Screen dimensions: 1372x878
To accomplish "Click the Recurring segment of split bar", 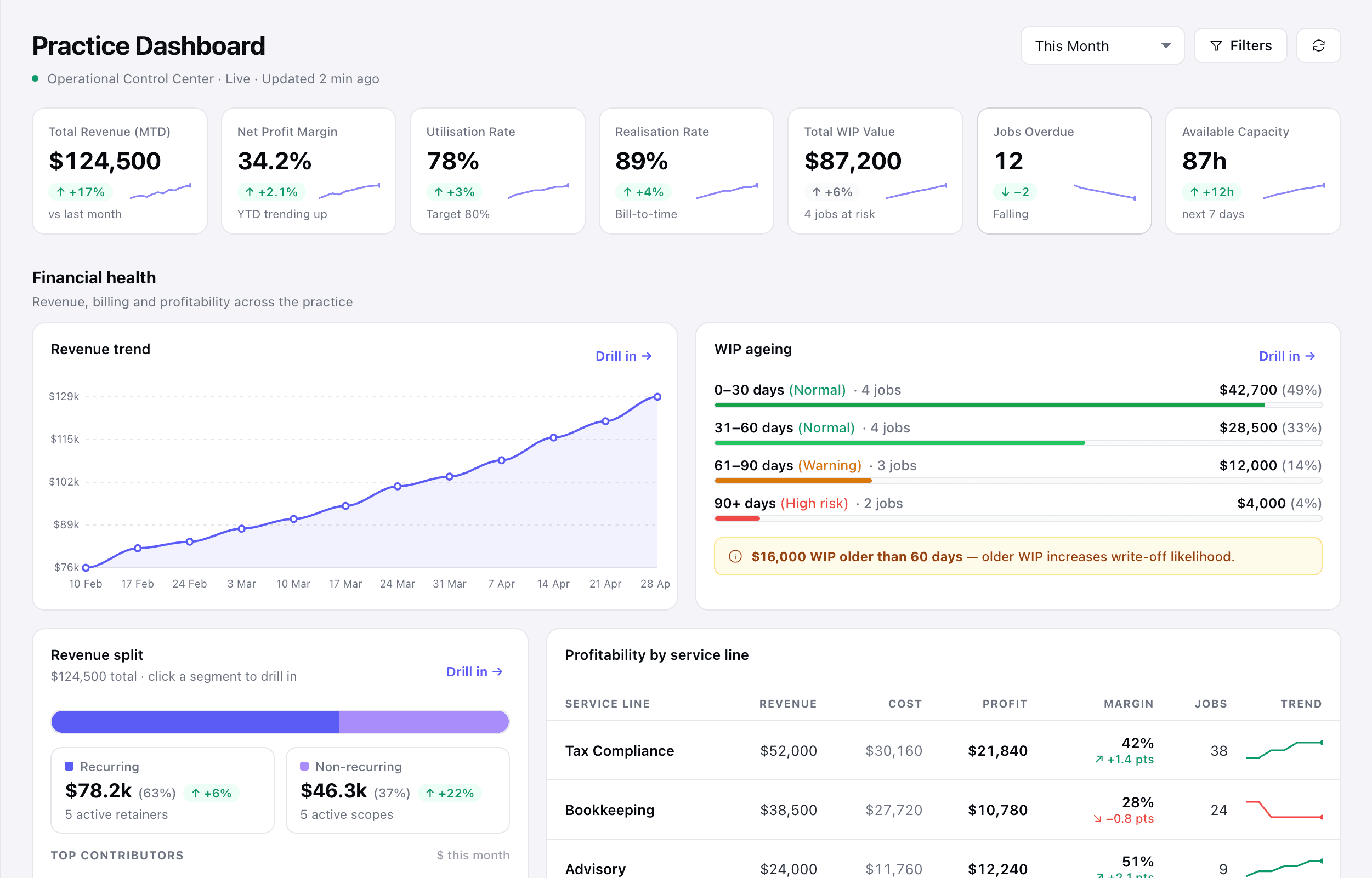I will [x=195, y=722].
